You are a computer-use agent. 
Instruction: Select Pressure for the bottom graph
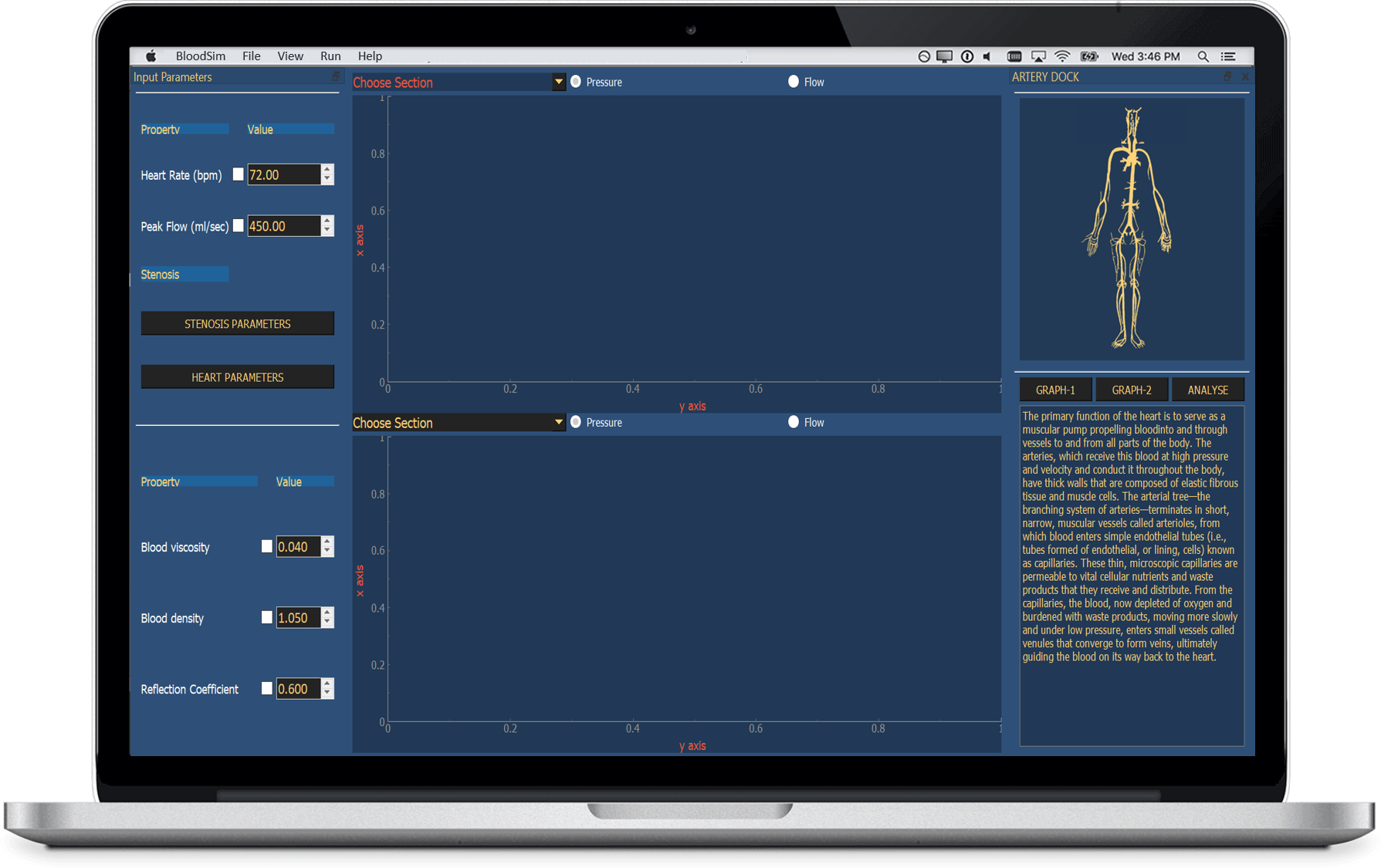coord(576,422)
